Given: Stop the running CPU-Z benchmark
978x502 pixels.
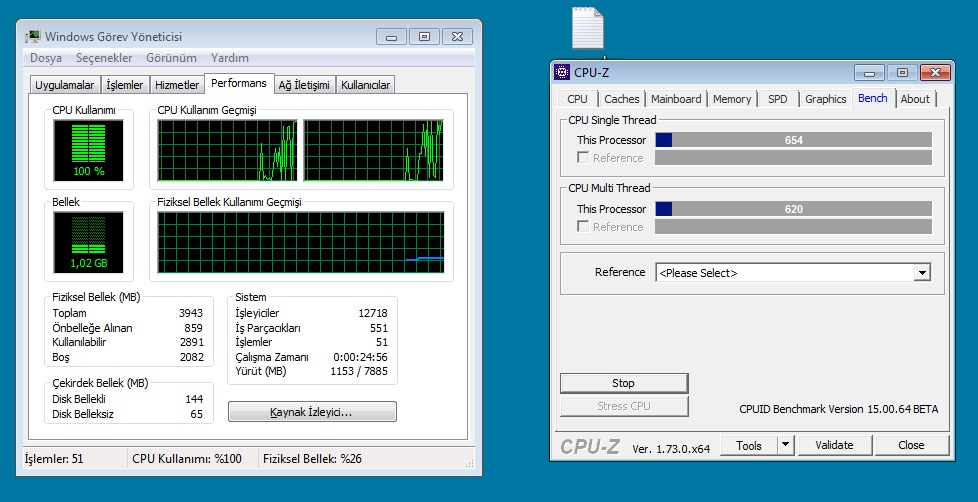Looking at the screenshot, I should [624, 383].
